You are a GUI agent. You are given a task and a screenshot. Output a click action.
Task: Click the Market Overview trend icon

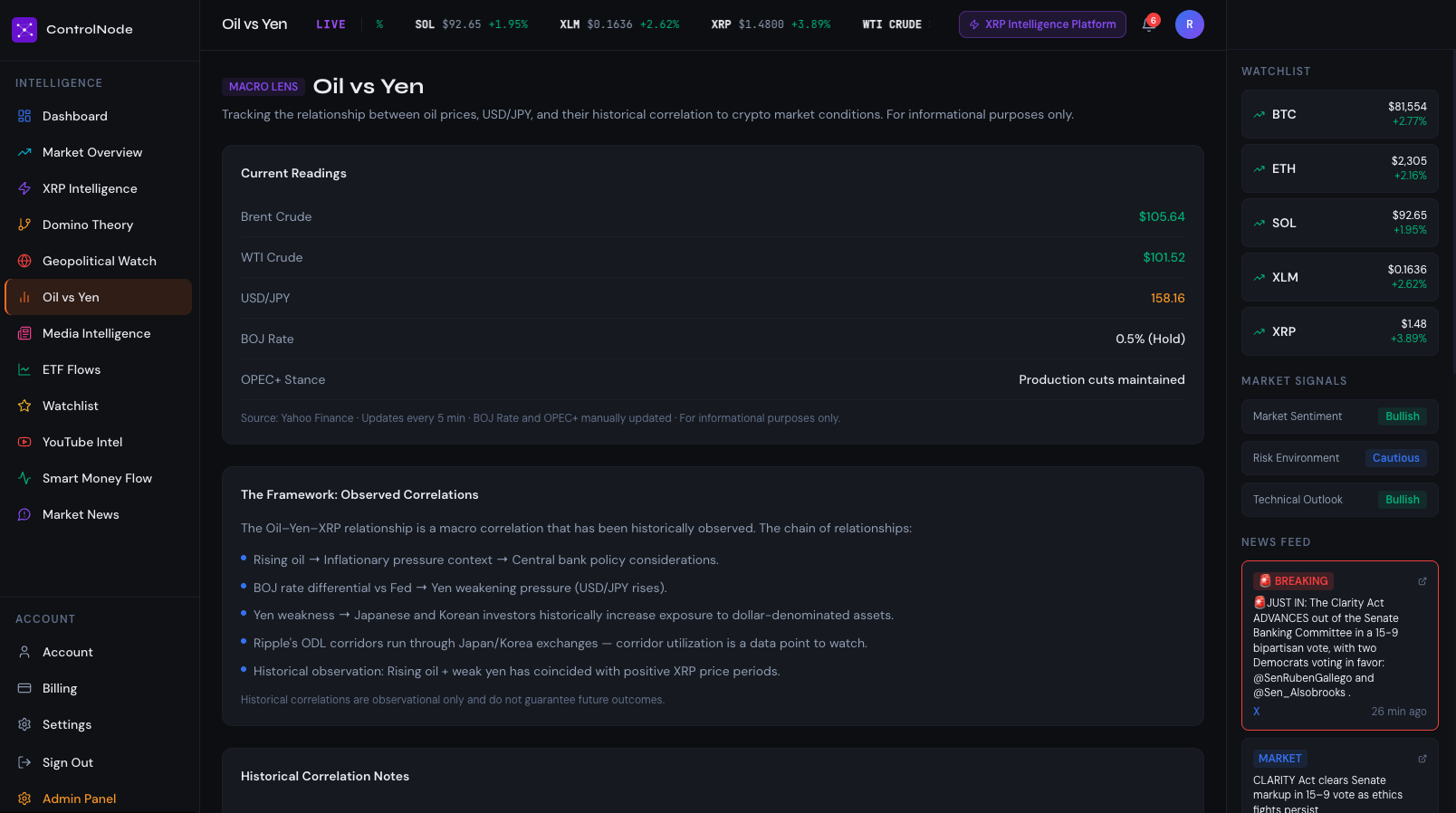tap(24, 152)
